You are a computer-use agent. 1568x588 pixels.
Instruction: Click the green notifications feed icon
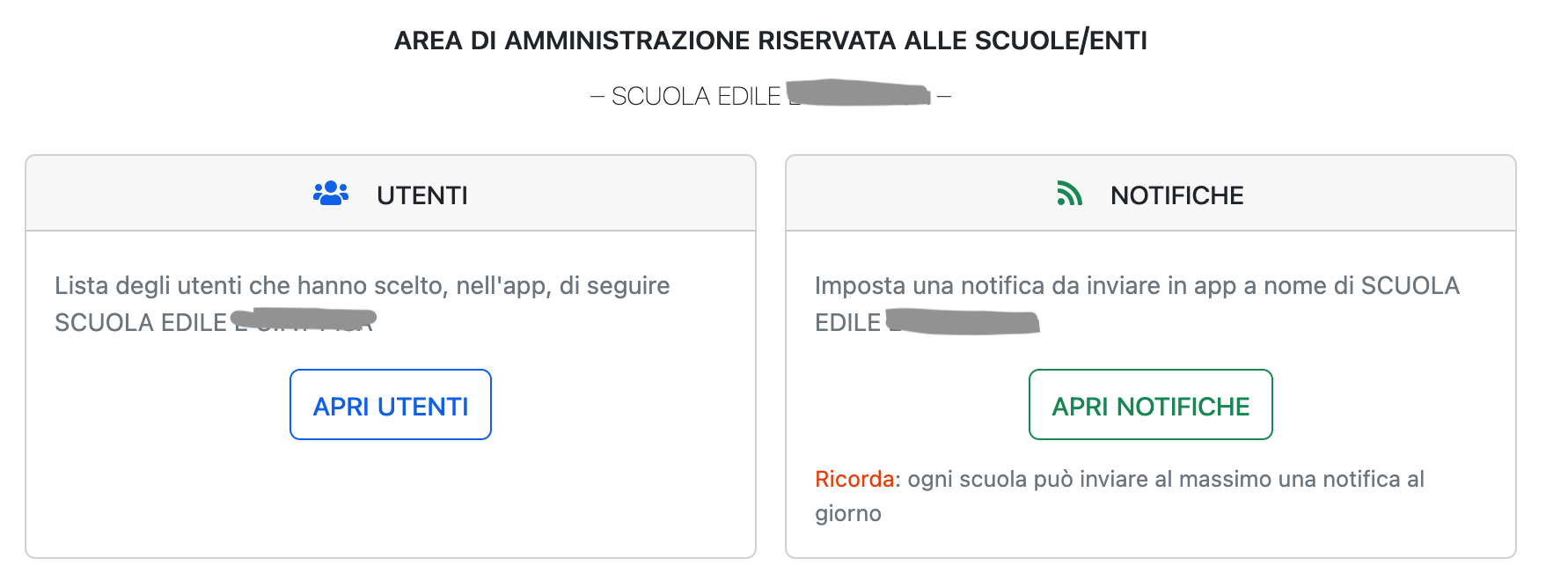1069,194
